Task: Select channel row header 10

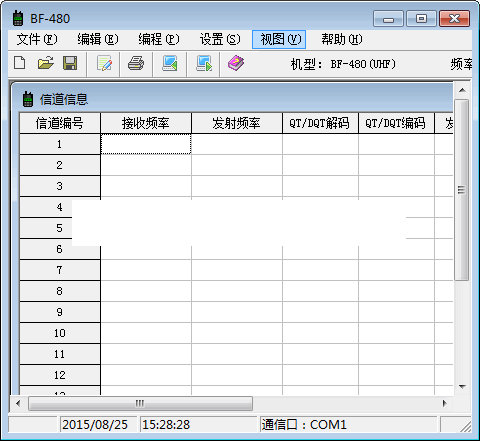Action: [60, 333]
